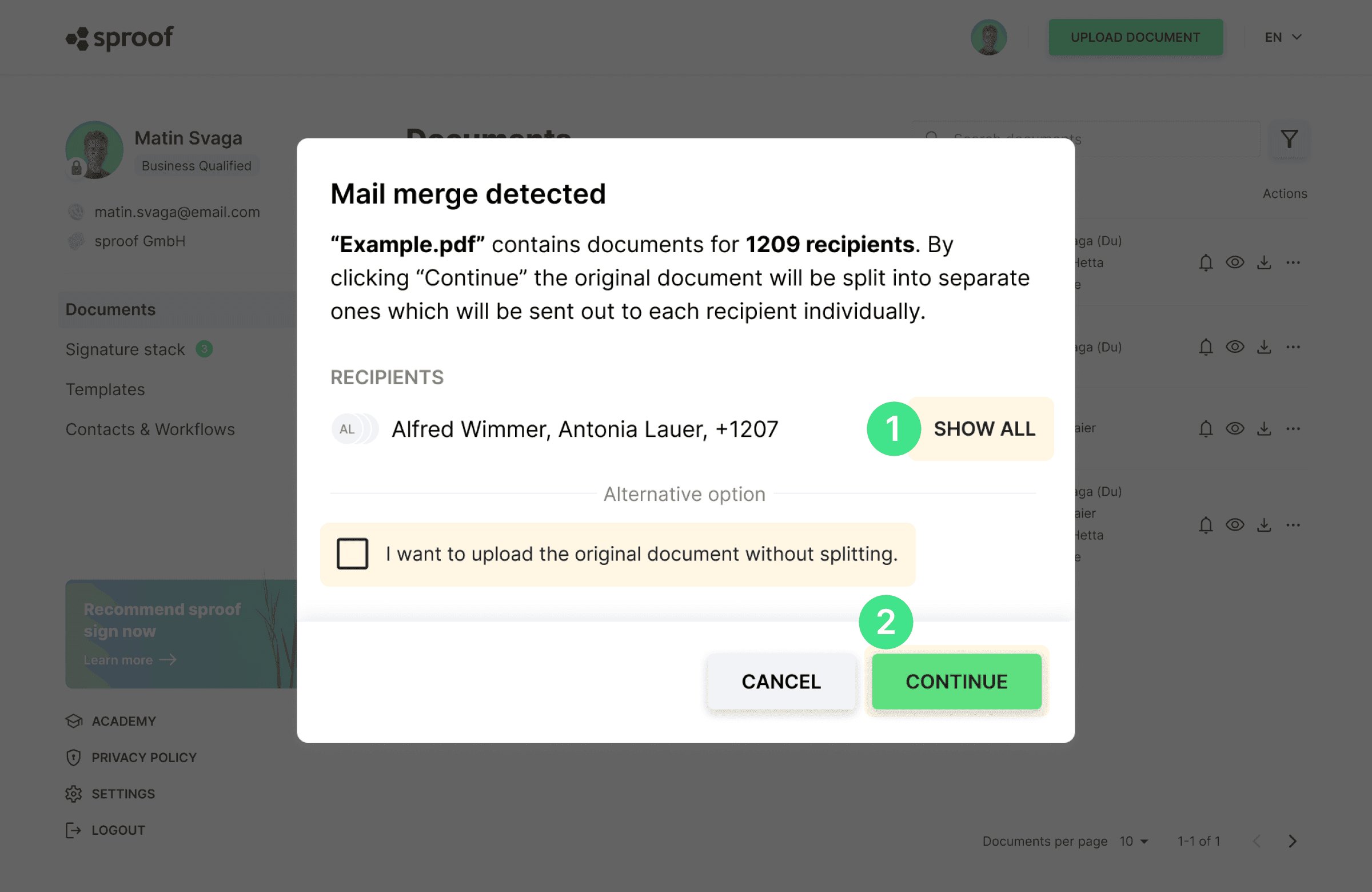The width and height of the screenshot is (1372, 892).
Task: Expand documents per page dropdown
Action: (1135, 841)
